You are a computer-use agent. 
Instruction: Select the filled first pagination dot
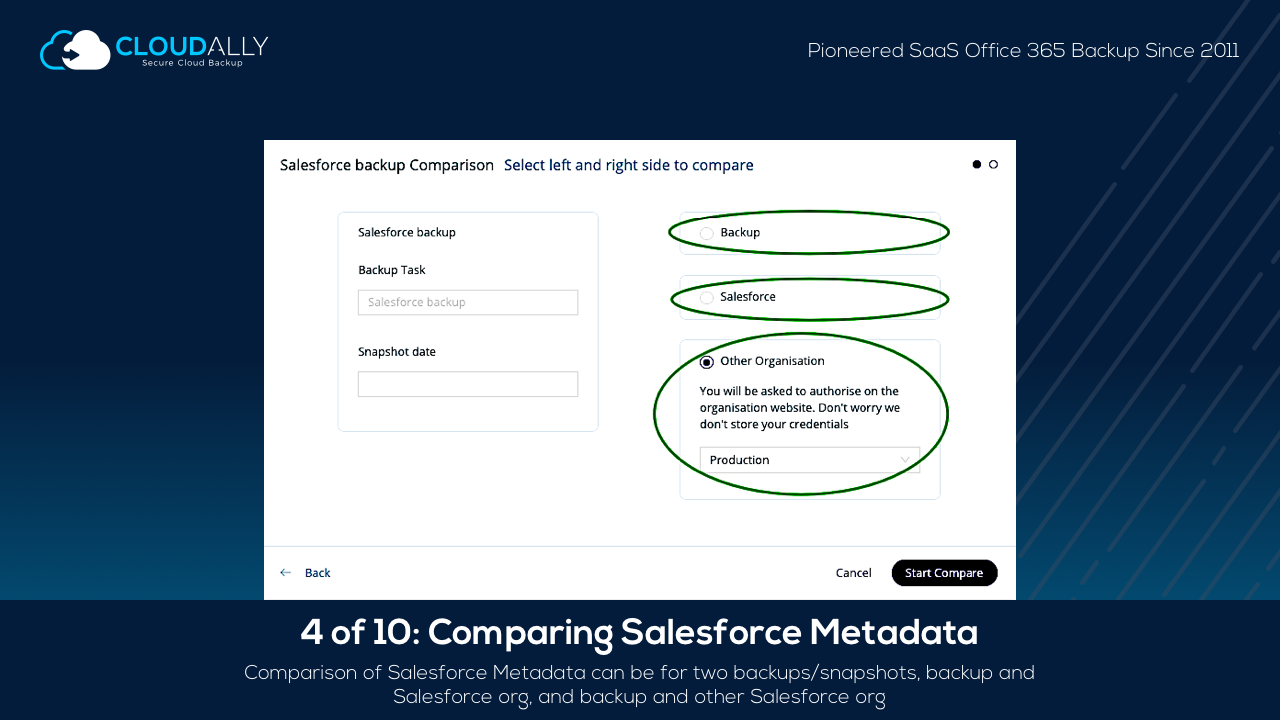point(976,163)
